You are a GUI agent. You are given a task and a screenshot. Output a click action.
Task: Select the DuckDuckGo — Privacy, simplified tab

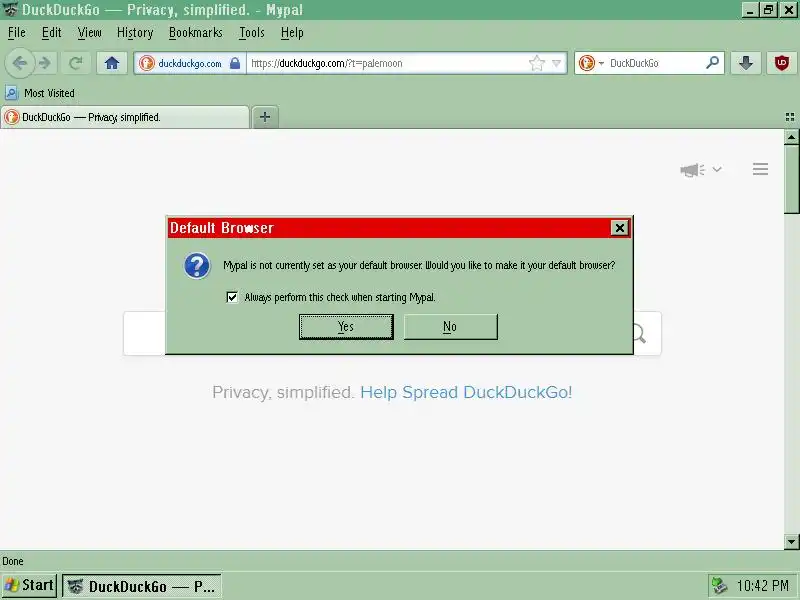125,117
